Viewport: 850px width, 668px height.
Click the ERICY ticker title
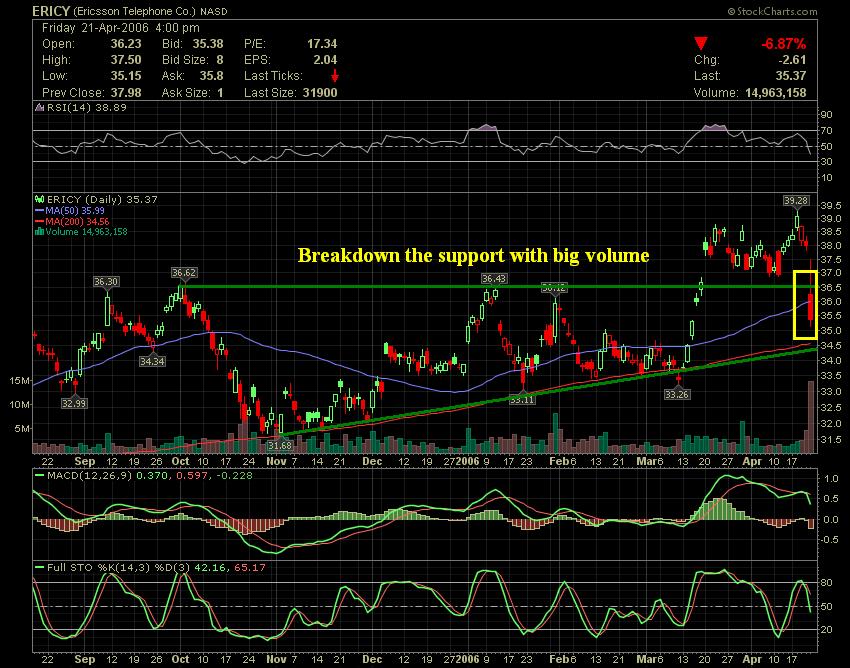[51, 11]
